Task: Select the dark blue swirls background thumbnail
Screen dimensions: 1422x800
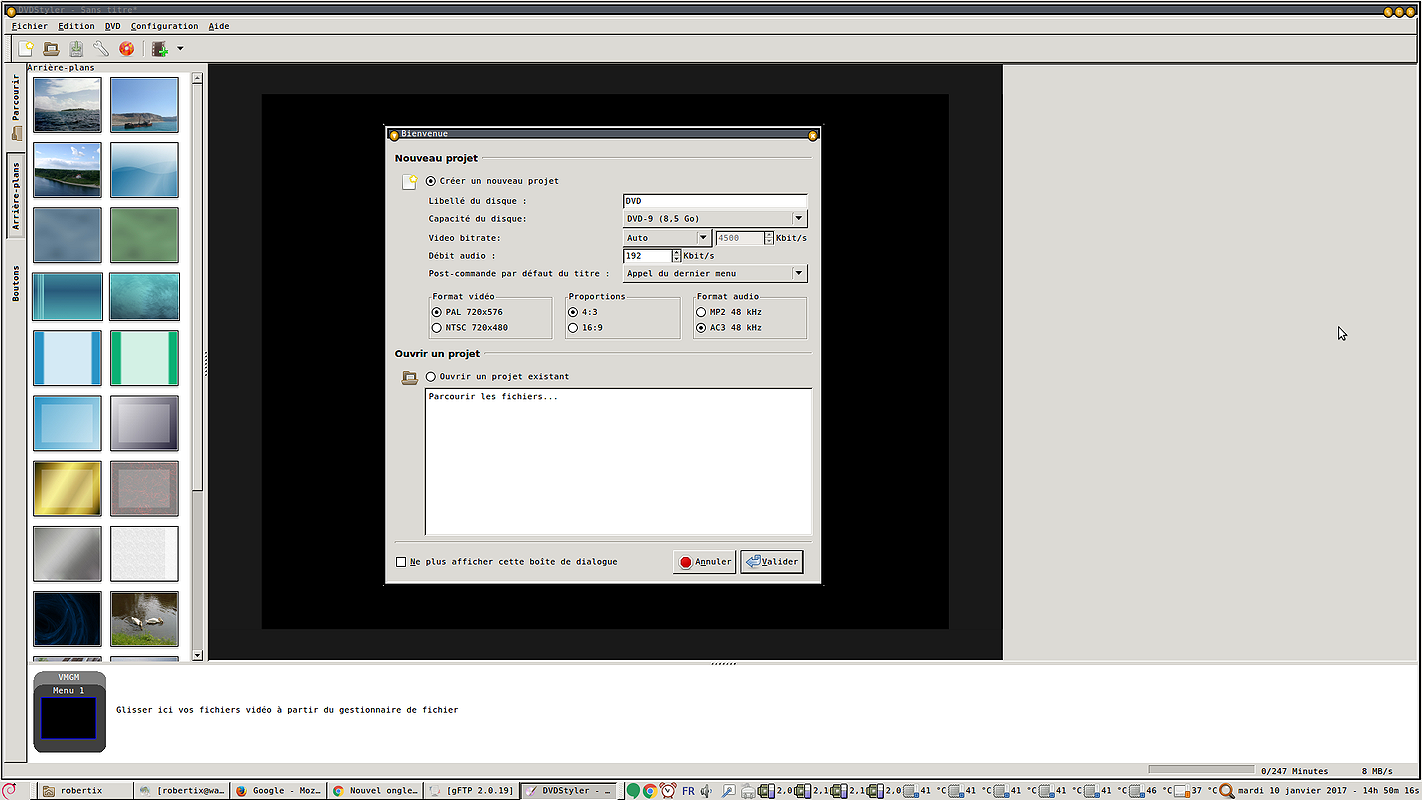Action: click(68, 619)
